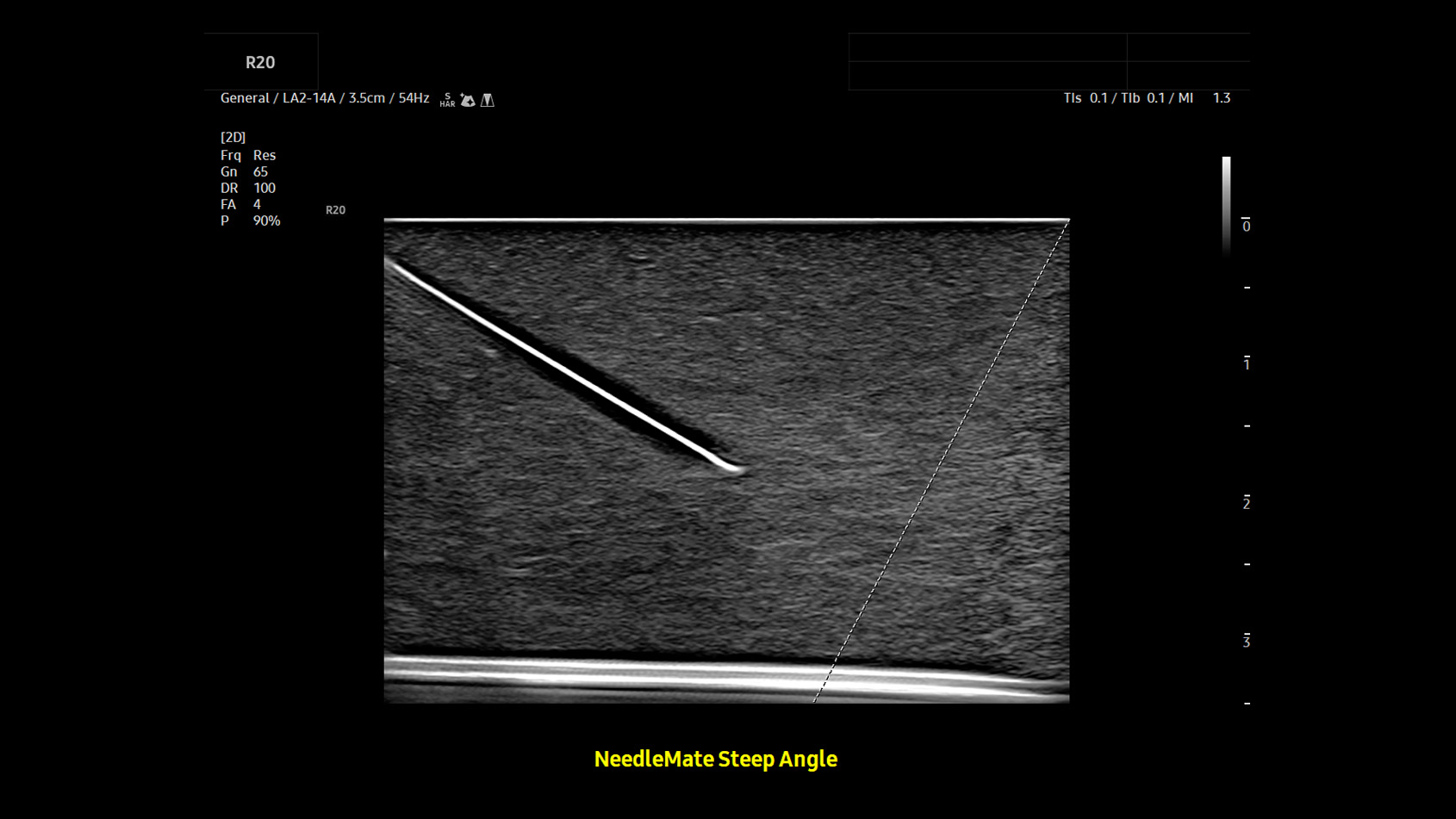The height and width of the screenshot is (819, 1456).
Task: Click the depth scale marker 0
Action: coord(1246,226)
